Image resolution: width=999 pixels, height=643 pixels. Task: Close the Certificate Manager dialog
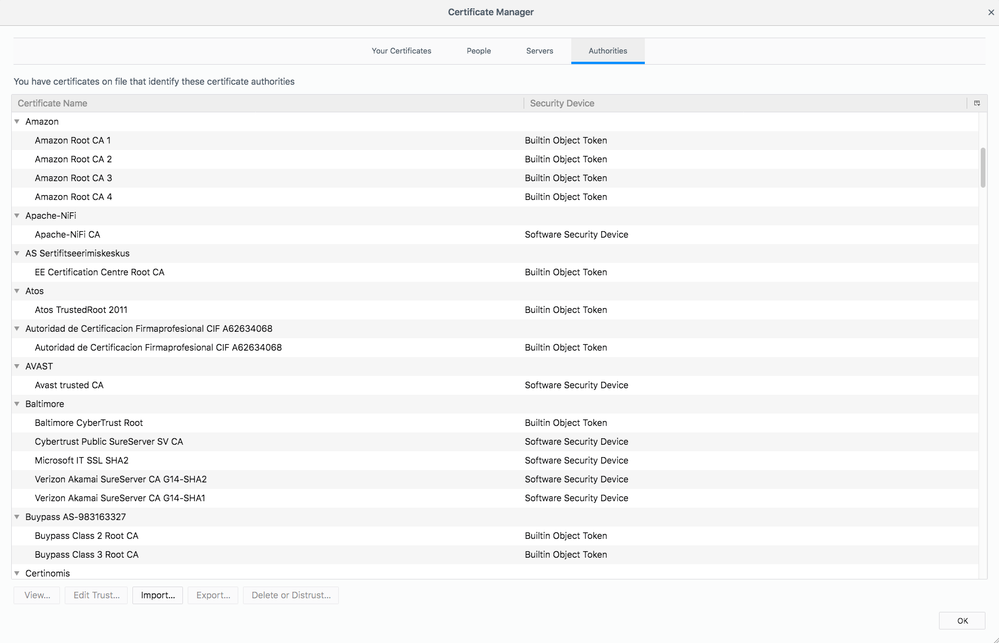click(991, 12)
